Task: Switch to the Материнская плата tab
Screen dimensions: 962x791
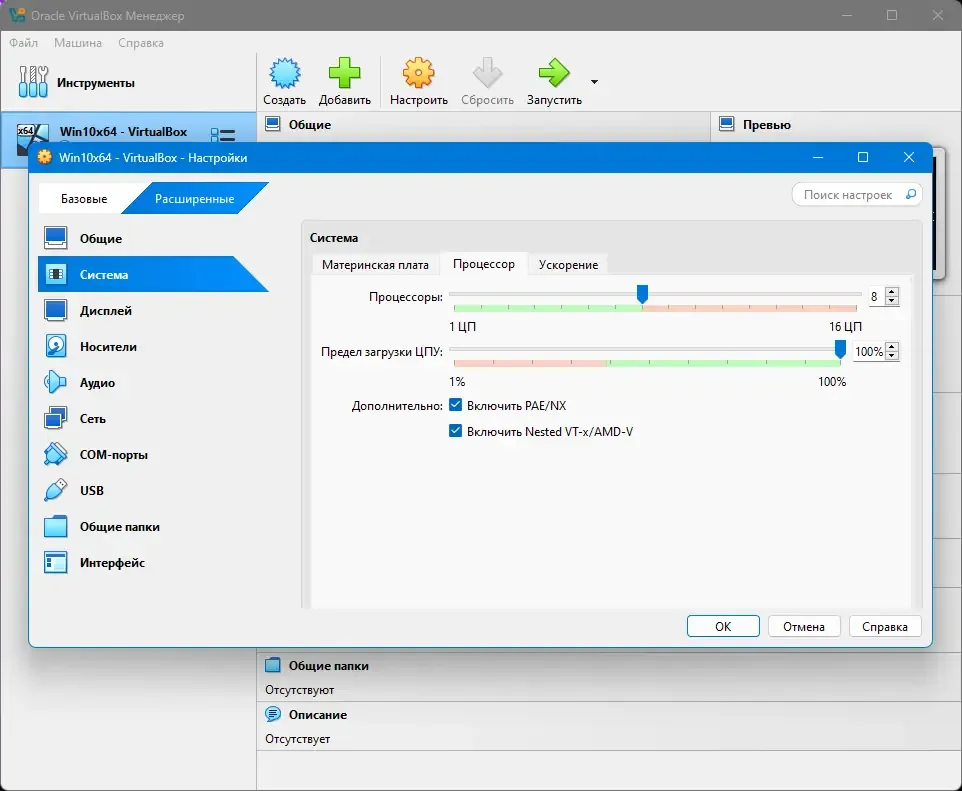Action: [x=375, y=264]
